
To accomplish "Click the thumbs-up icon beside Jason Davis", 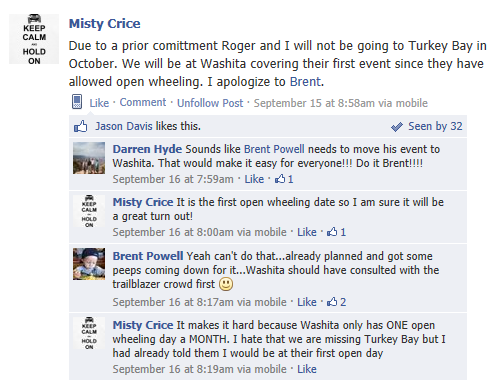I will [x=80, y=126].
